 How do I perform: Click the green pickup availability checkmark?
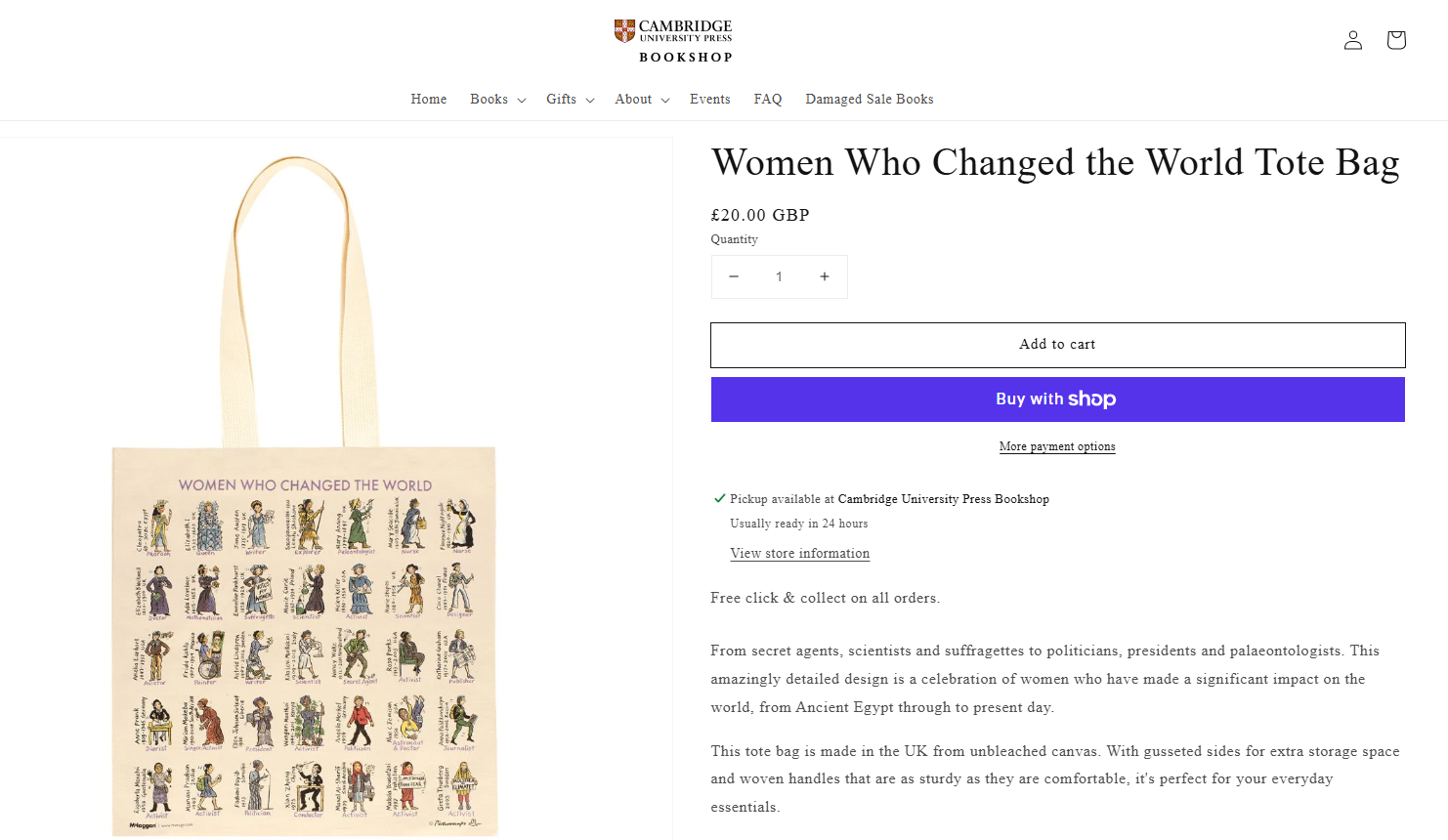[x=720, y=498]
